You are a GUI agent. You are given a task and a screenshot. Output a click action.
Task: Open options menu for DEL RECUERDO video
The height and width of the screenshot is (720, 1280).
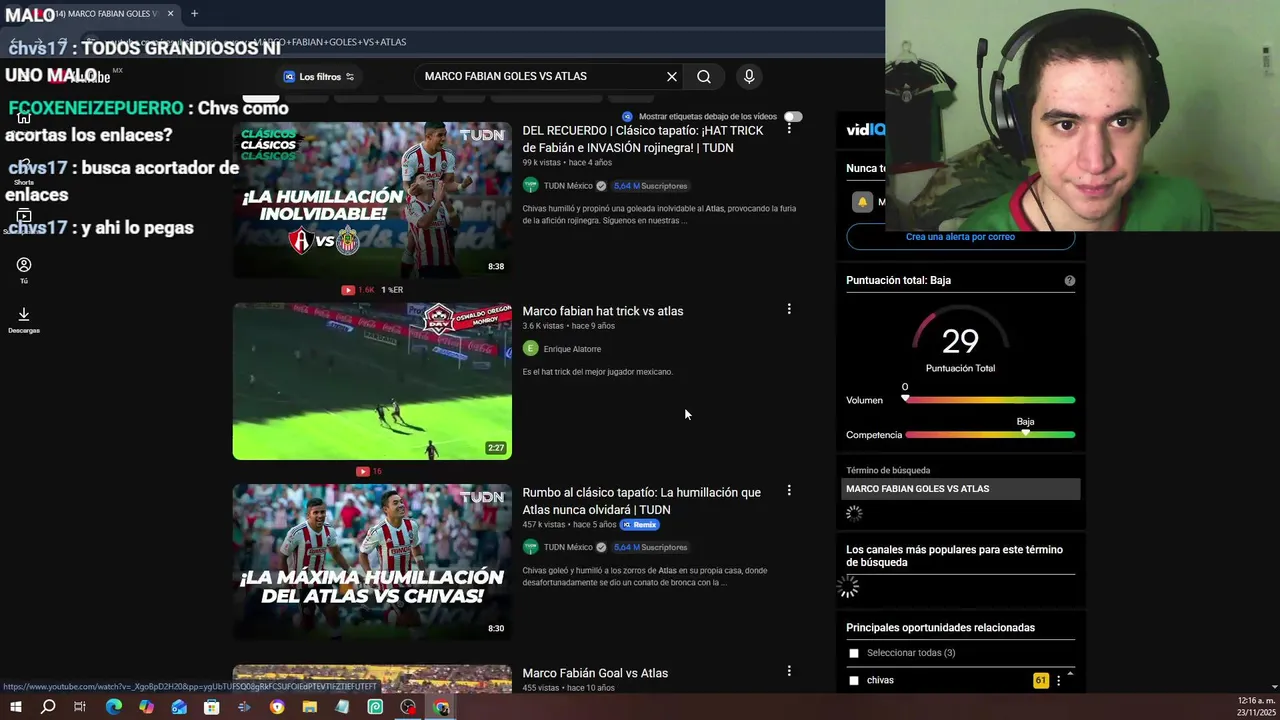pos(789,128)
